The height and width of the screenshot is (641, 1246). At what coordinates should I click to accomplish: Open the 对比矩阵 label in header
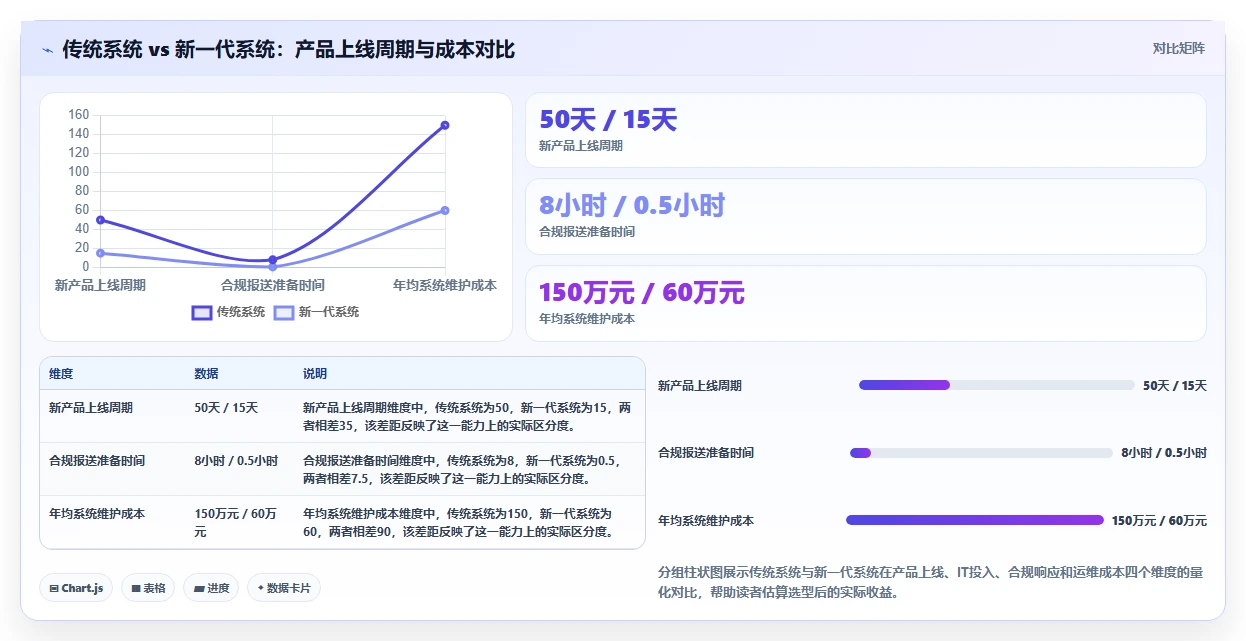pos(1179,48)
